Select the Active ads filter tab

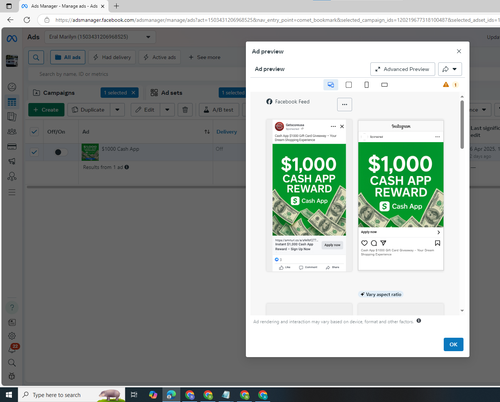(160, 57)
